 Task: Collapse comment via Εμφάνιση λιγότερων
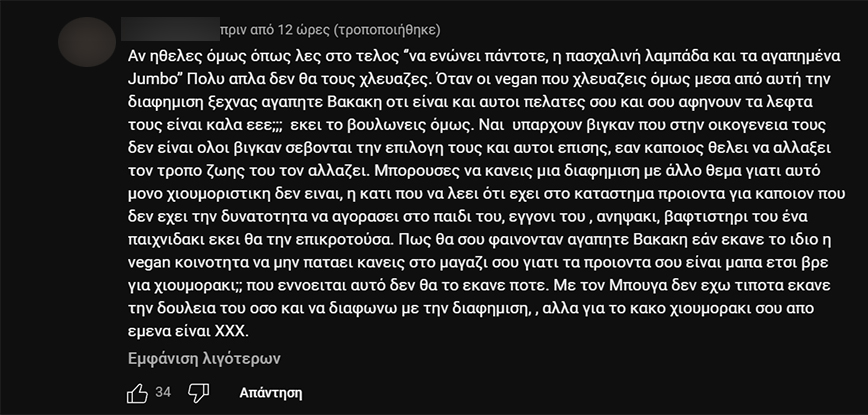point(202,358)
